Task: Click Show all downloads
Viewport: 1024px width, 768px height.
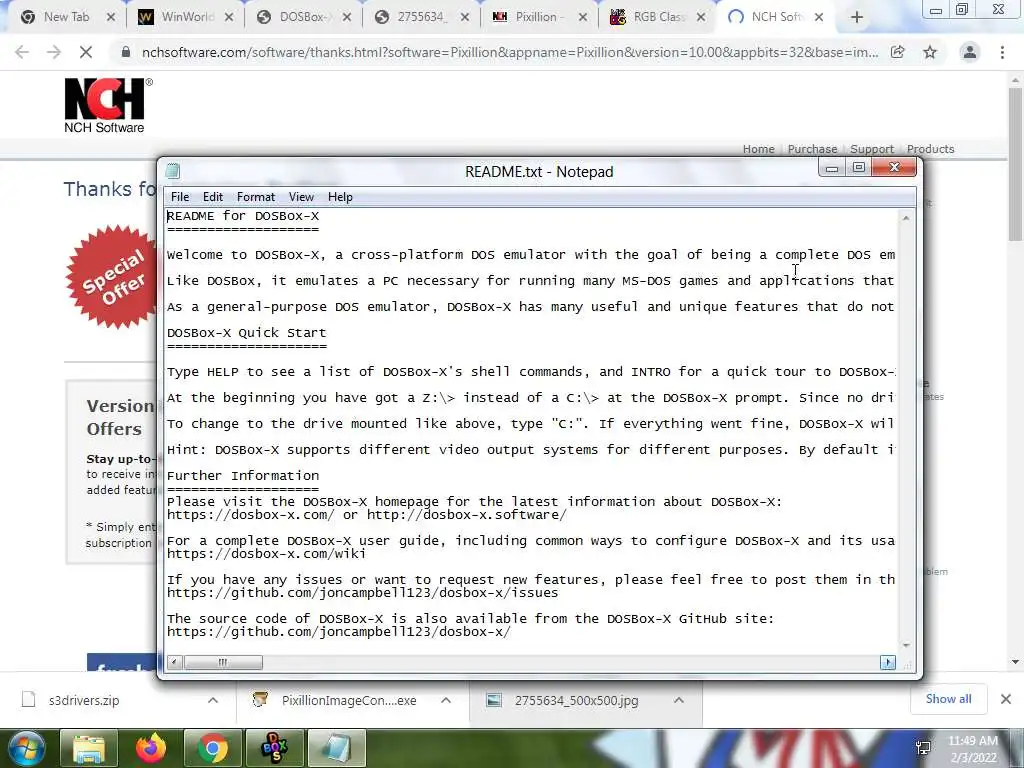Action: pos(948,699)
